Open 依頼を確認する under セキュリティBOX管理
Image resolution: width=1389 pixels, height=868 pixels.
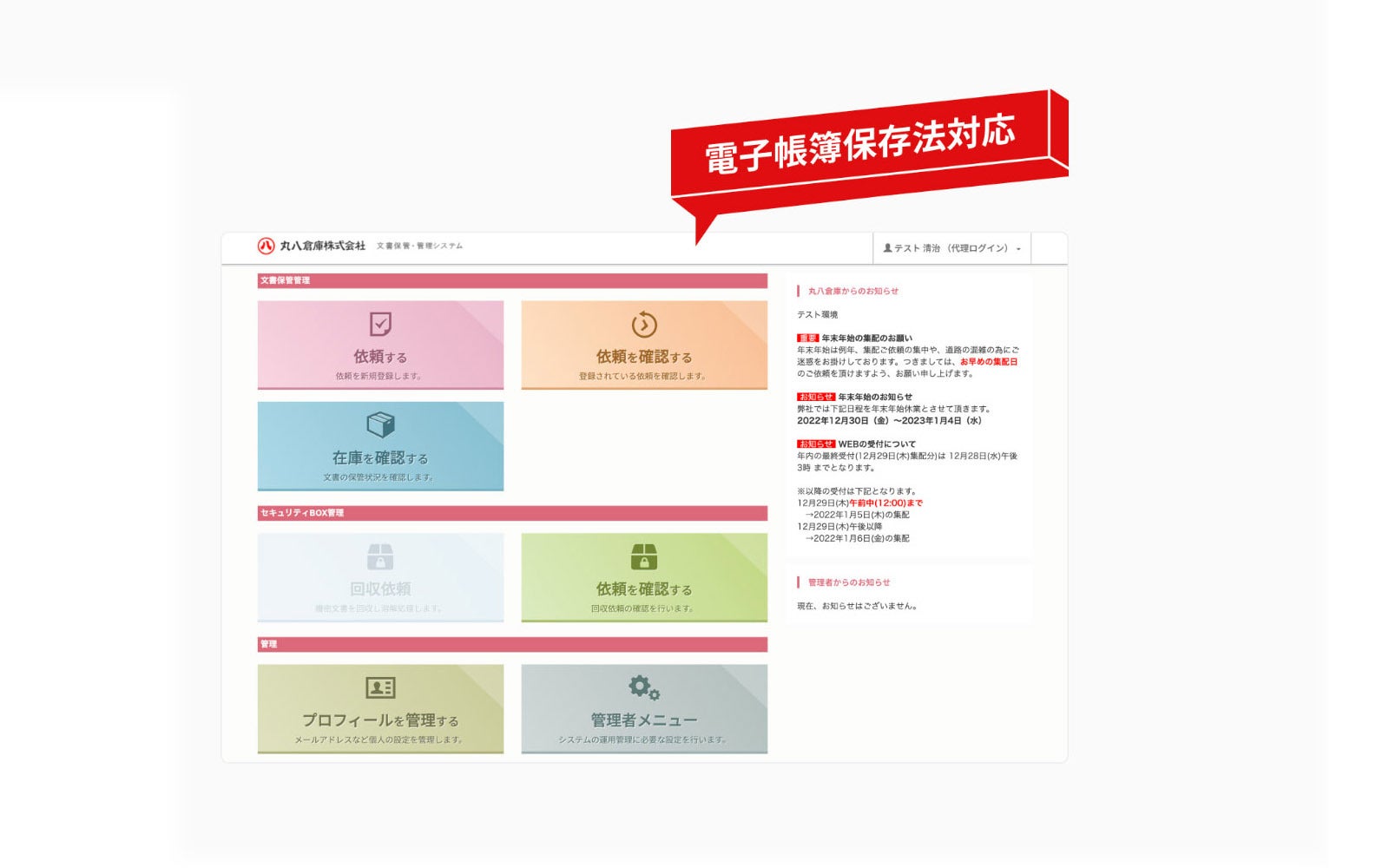pyautogui.click(x=644, y=589)
